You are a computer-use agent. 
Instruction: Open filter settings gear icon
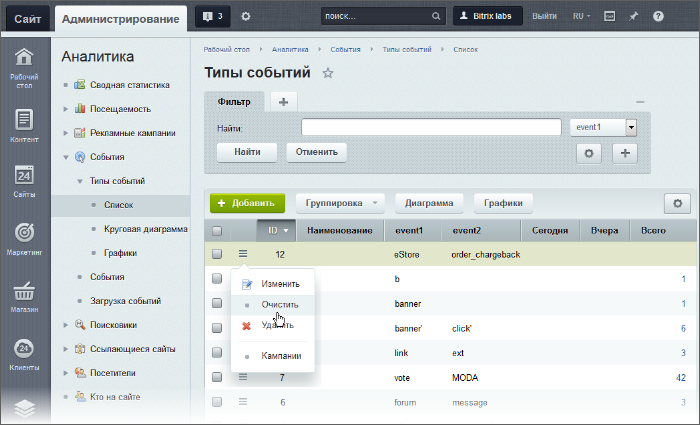point(589,153)
